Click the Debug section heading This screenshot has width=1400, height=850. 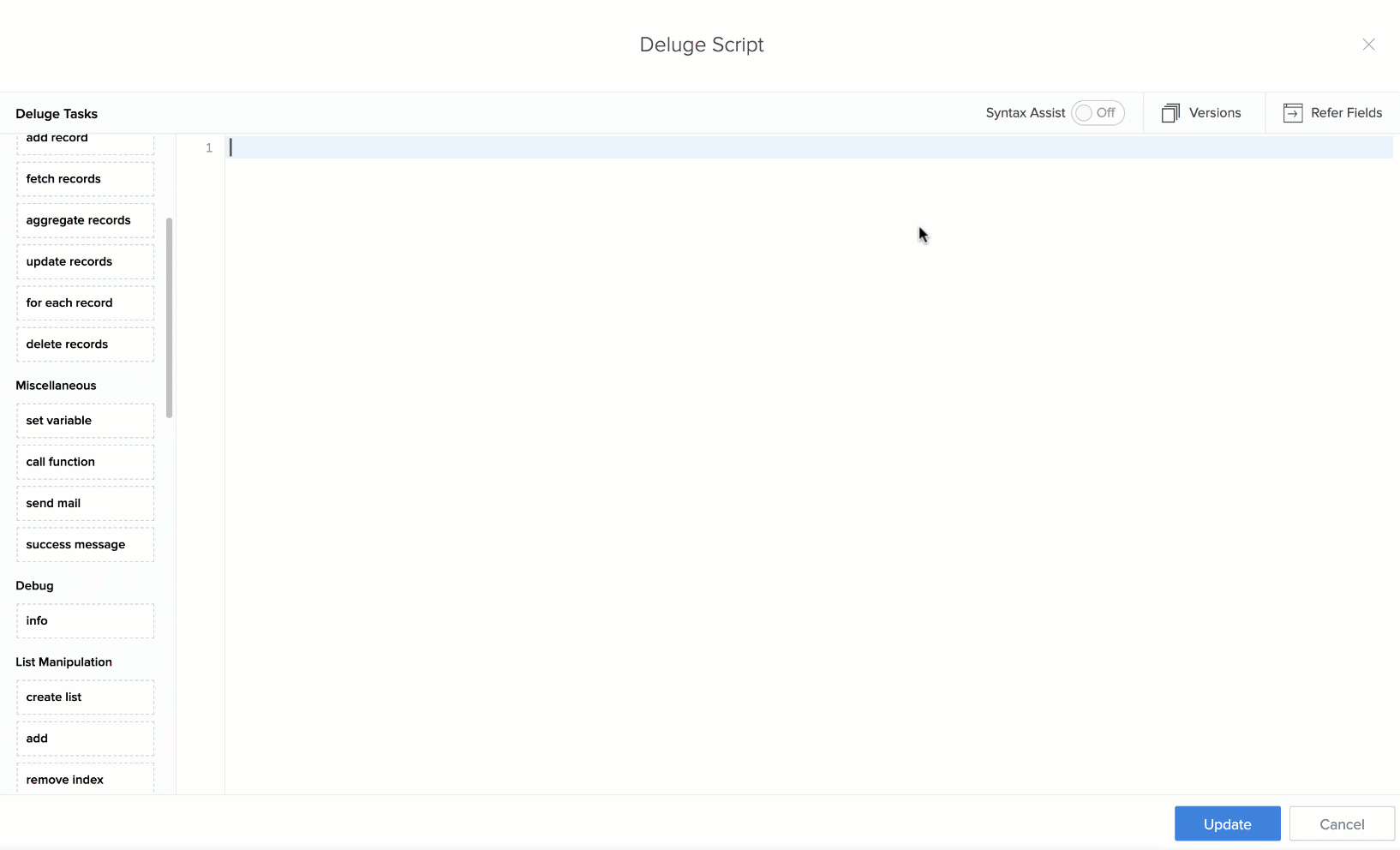(34, 586)
